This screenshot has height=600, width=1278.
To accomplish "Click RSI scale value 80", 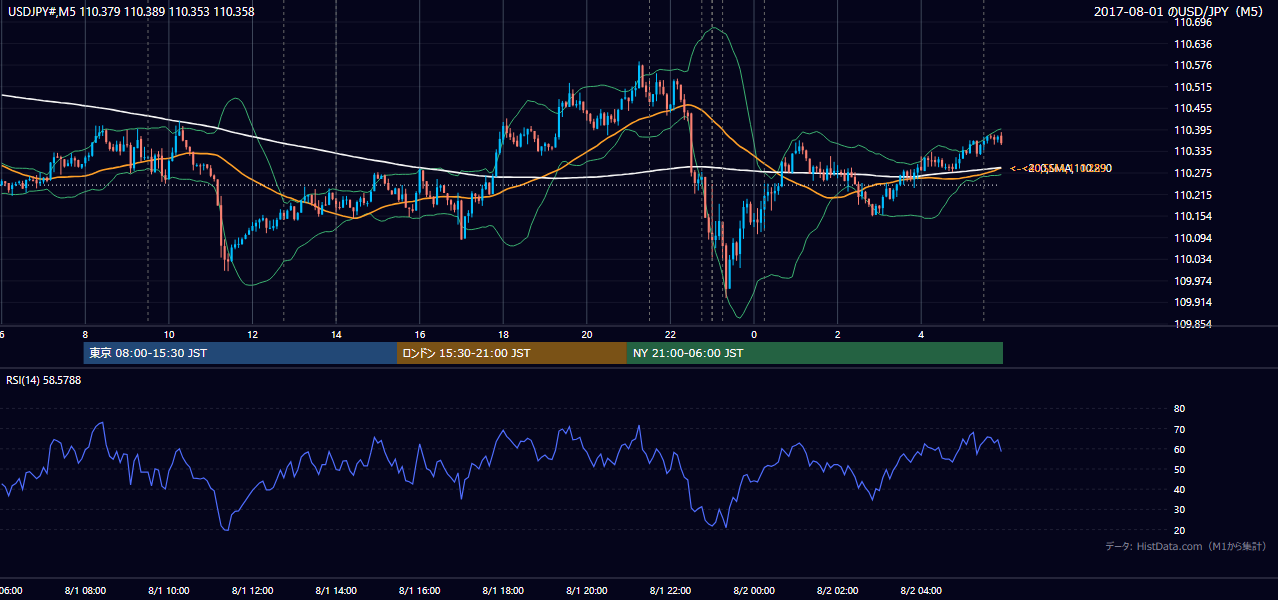I will (1179, 409).
